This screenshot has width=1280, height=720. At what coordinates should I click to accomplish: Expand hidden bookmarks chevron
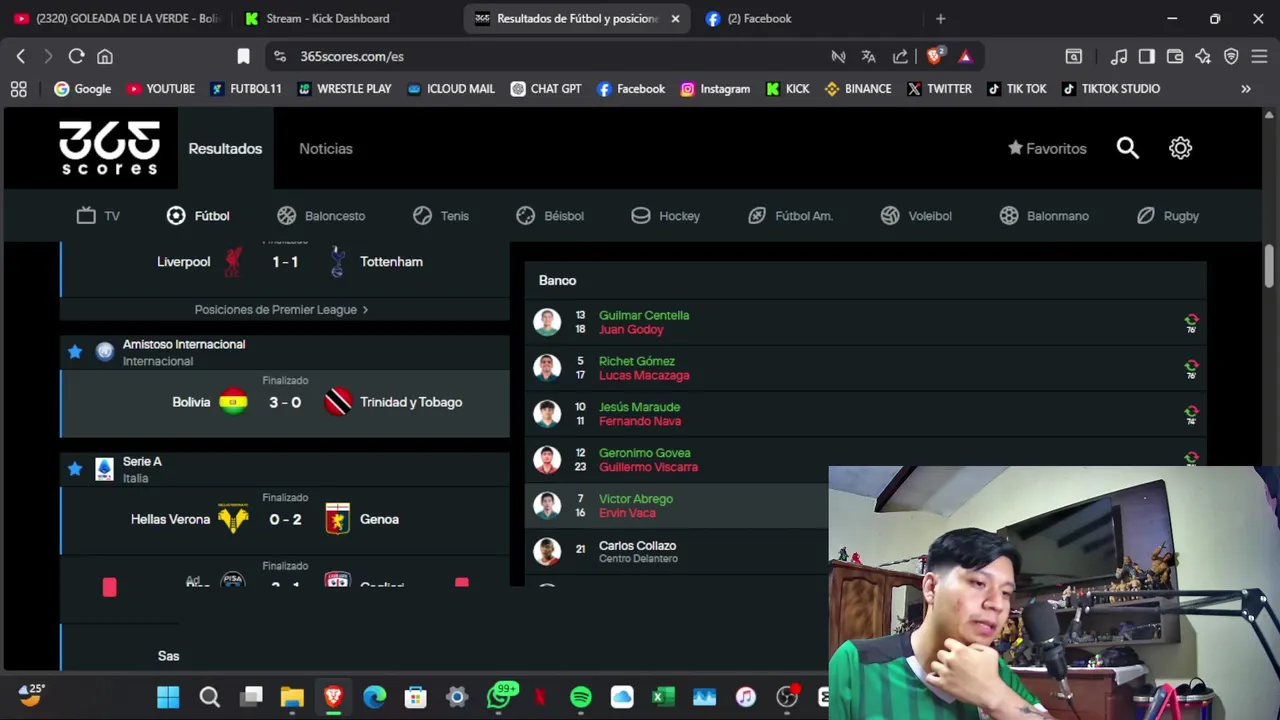[1246, 89]
